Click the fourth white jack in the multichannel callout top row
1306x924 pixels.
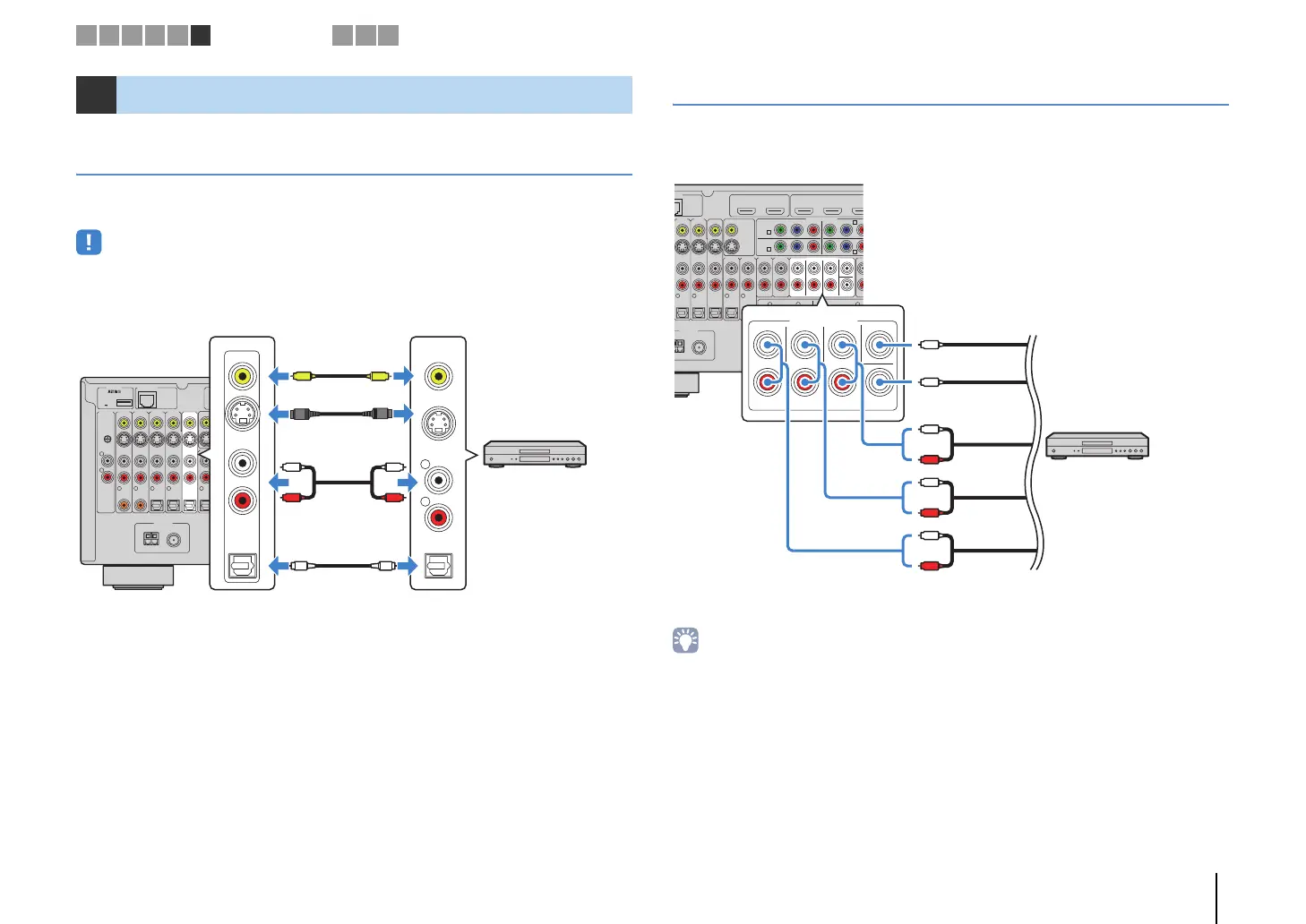(880, 345)
